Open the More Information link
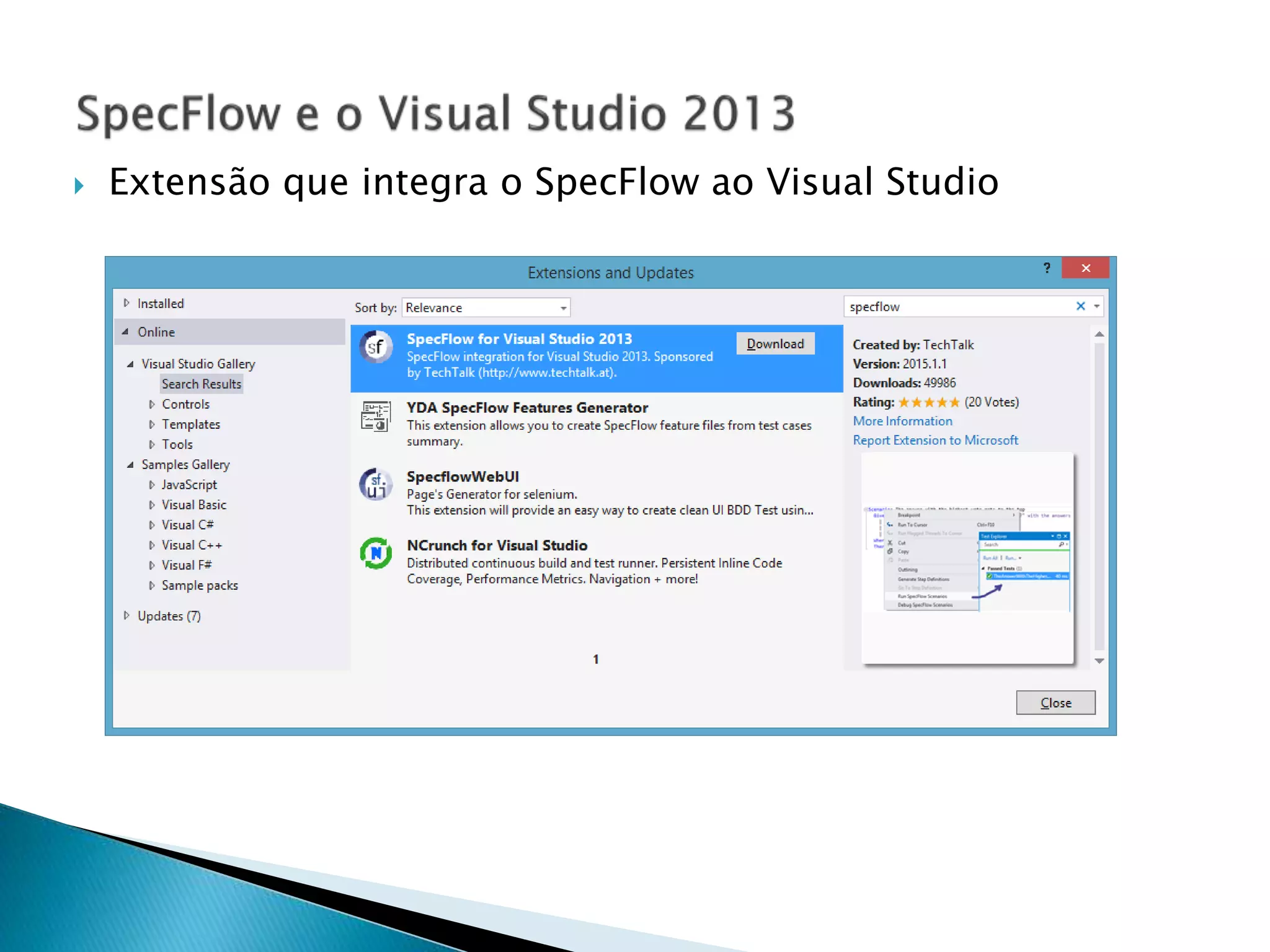This screenshot has width=1270, height=952. [x=902, y=421]
